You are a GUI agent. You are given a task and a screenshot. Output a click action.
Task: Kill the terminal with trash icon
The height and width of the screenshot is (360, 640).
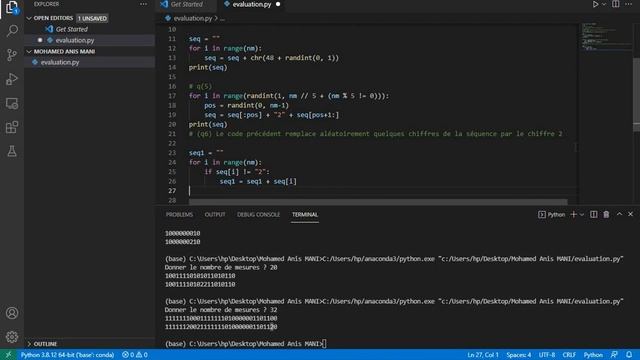tap(606, 214)
